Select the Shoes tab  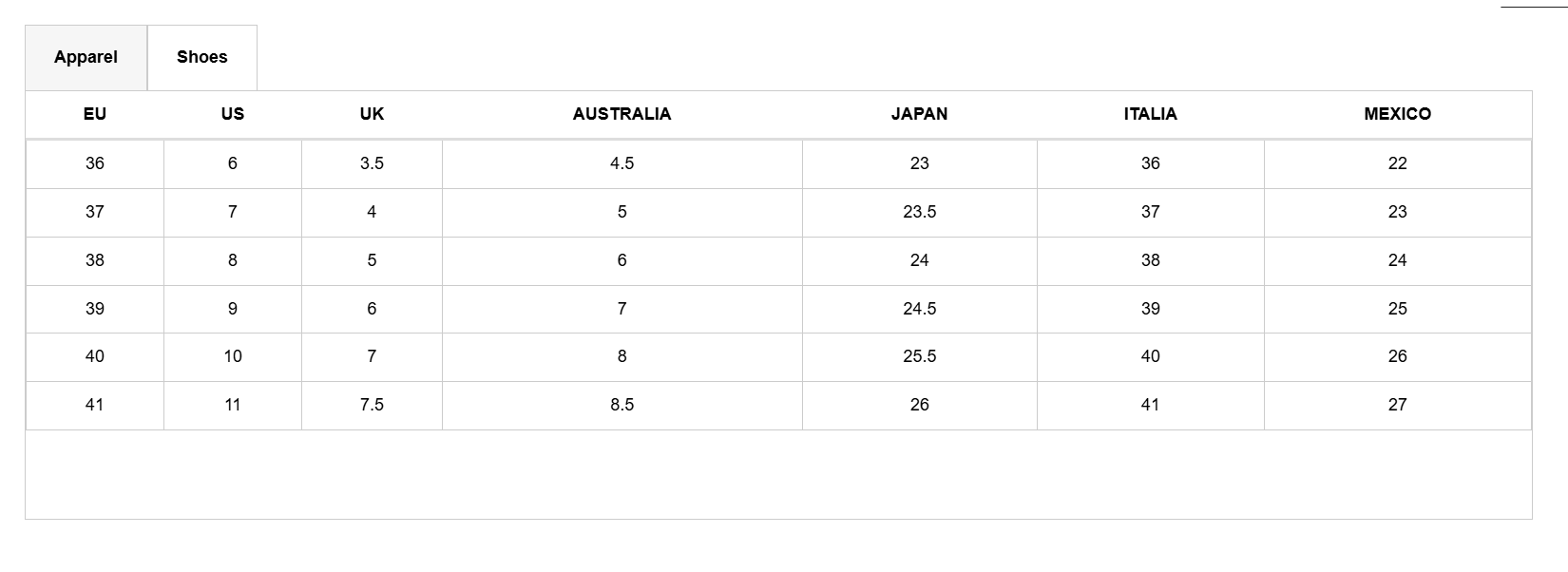[x=201, y=57]
